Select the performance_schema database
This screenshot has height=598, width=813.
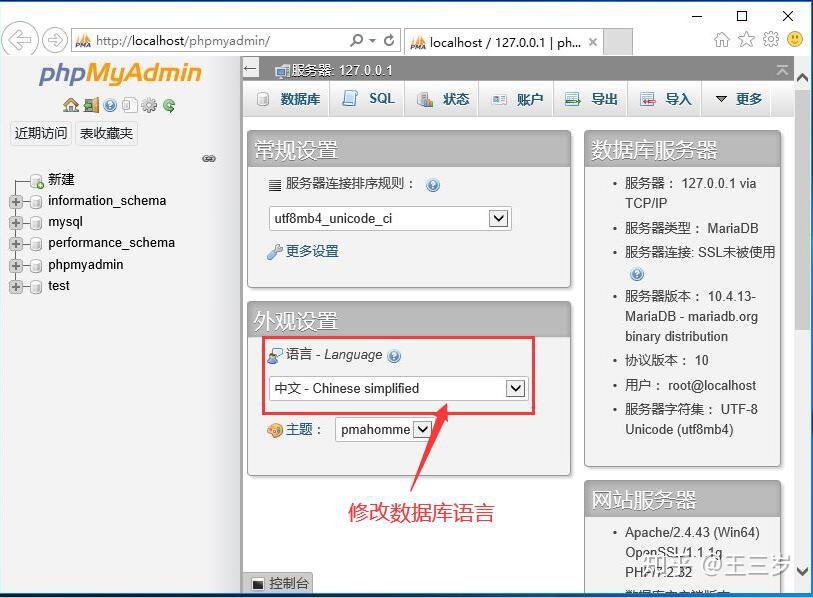coord(111,243)
